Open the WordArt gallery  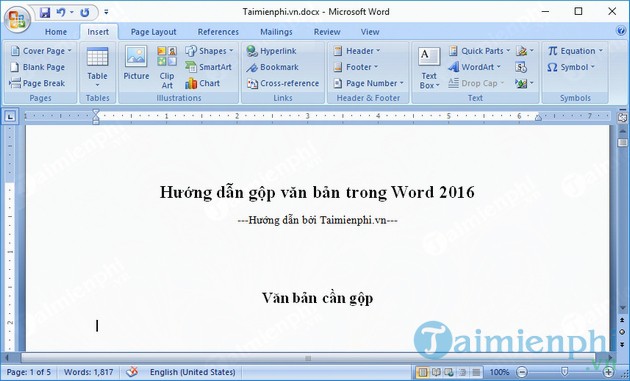pos(475,67)
